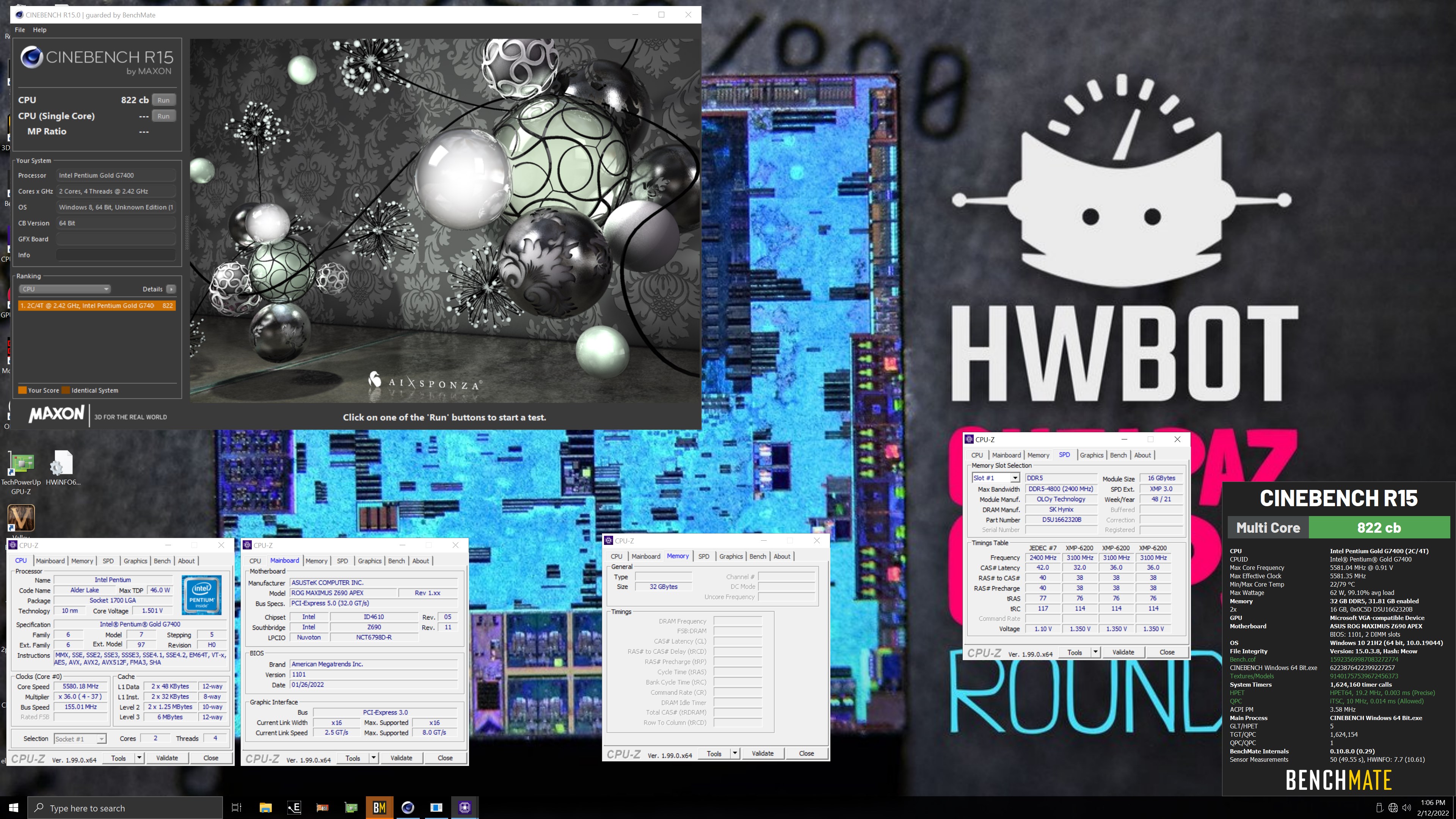Run the CPU multi-core test
This screenshot has width=1456, height=819.
click(163, 100)
